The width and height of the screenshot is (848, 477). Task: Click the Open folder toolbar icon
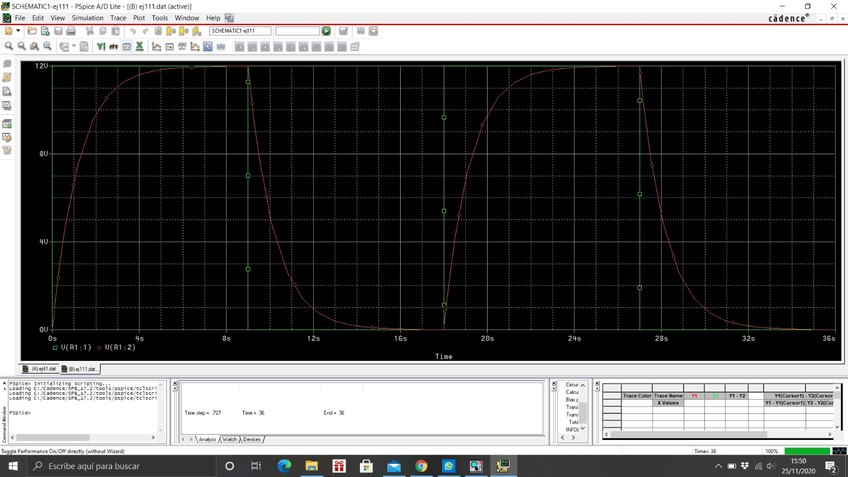32,31
